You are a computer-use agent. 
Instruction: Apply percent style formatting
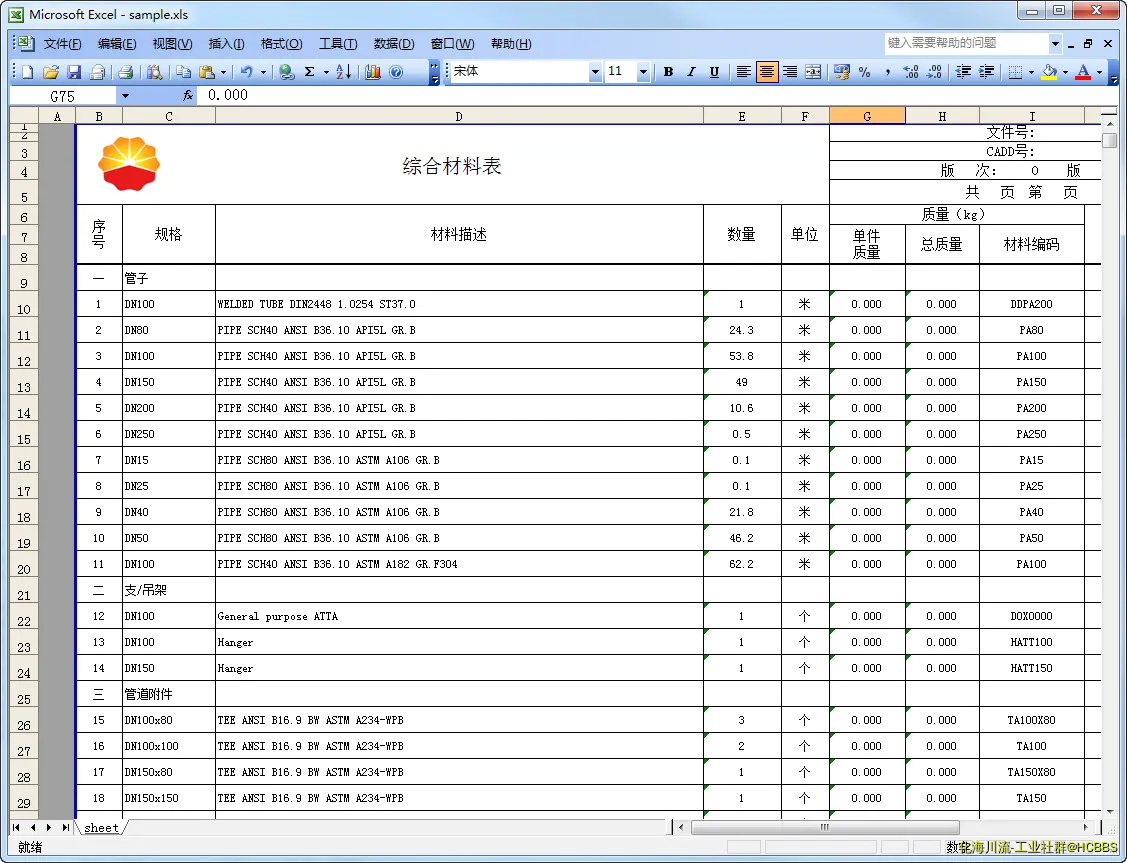(865, 72)
